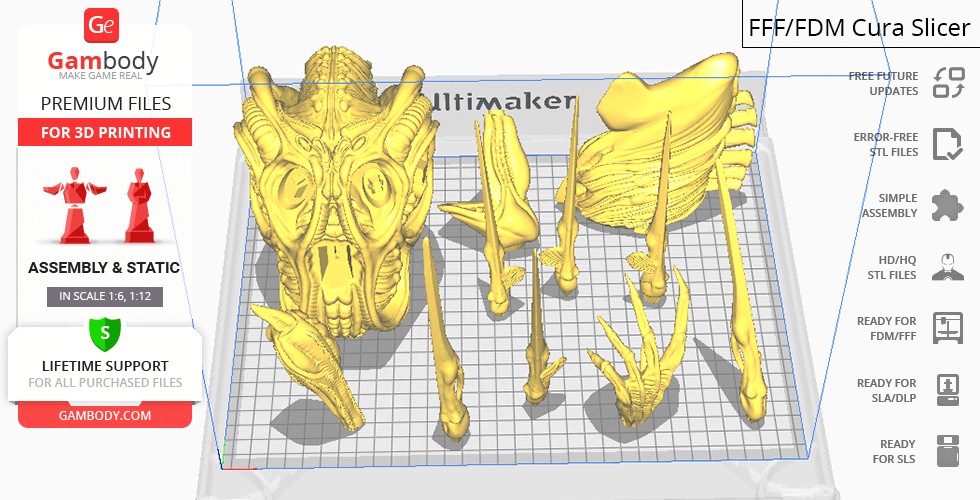Open the GAMBODY.COM link
This screenshot has height=500, width=980.
[104, 415]
